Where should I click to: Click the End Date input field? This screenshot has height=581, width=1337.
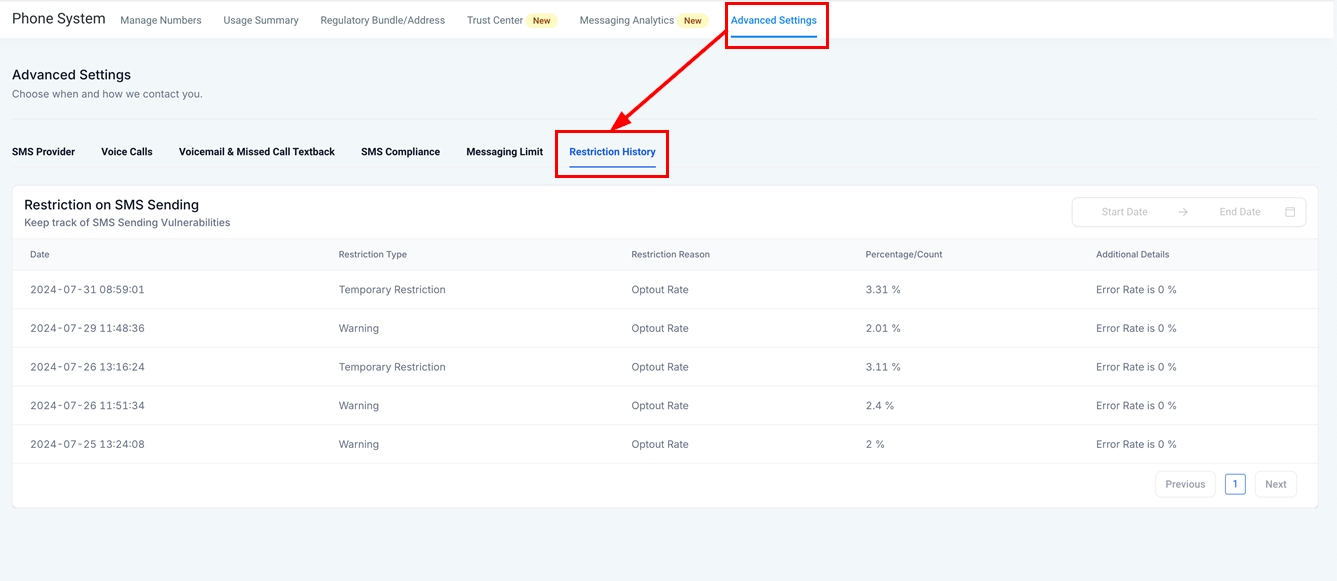(1239, 212)
